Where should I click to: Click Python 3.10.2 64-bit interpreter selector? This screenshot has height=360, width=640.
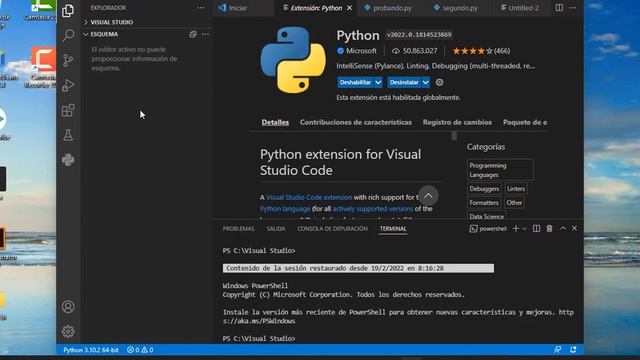(x=91, y=350)
